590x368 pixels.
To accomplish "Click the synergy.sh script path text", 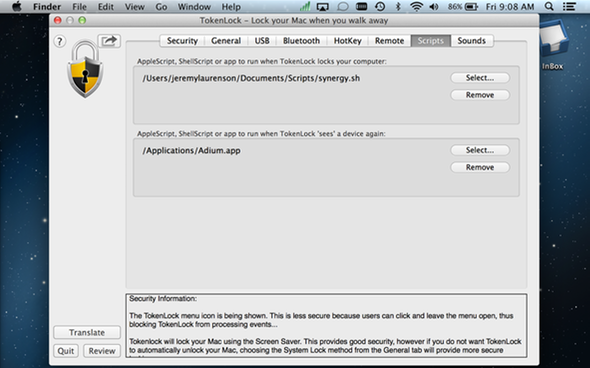I will click(x=251, y=78).
